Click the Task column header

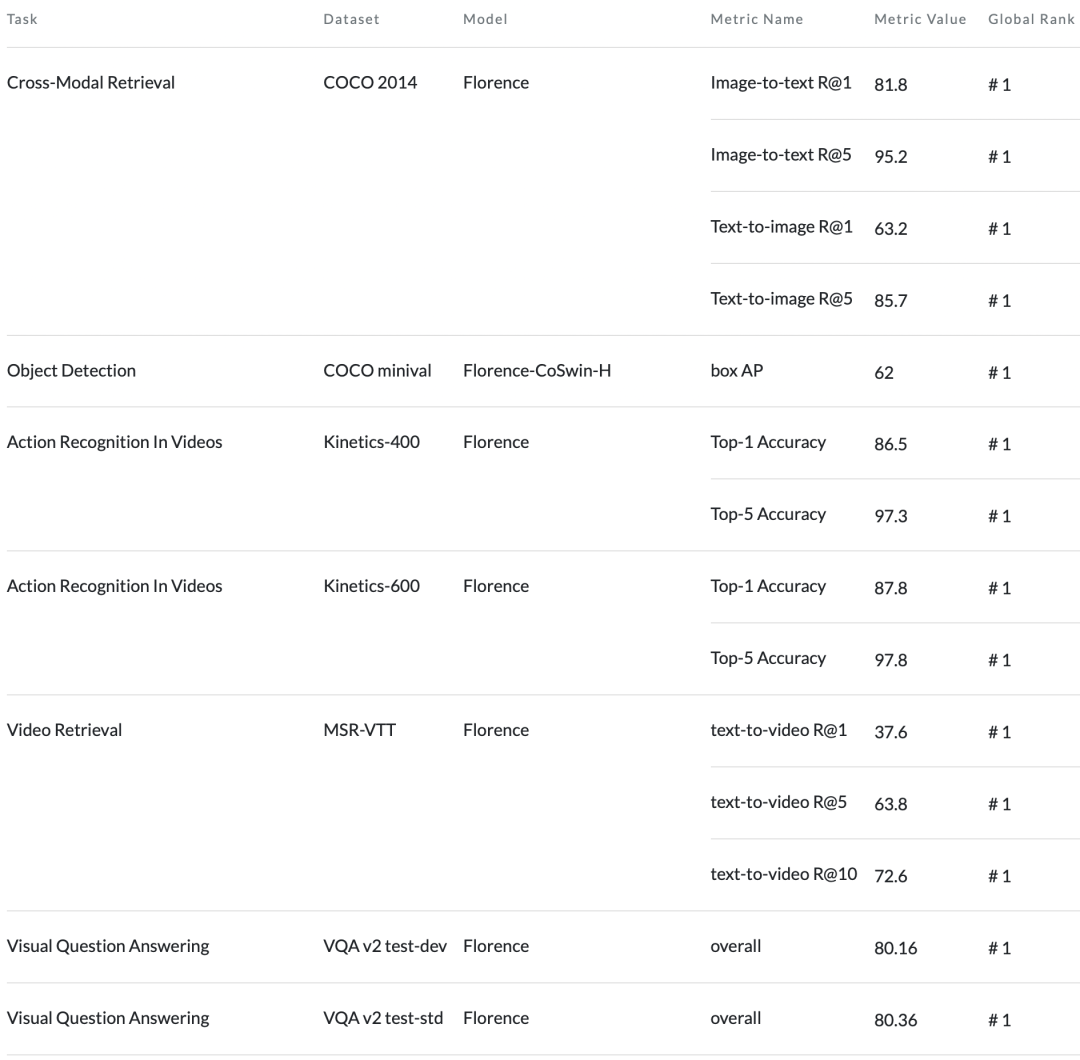pos(21,20)
